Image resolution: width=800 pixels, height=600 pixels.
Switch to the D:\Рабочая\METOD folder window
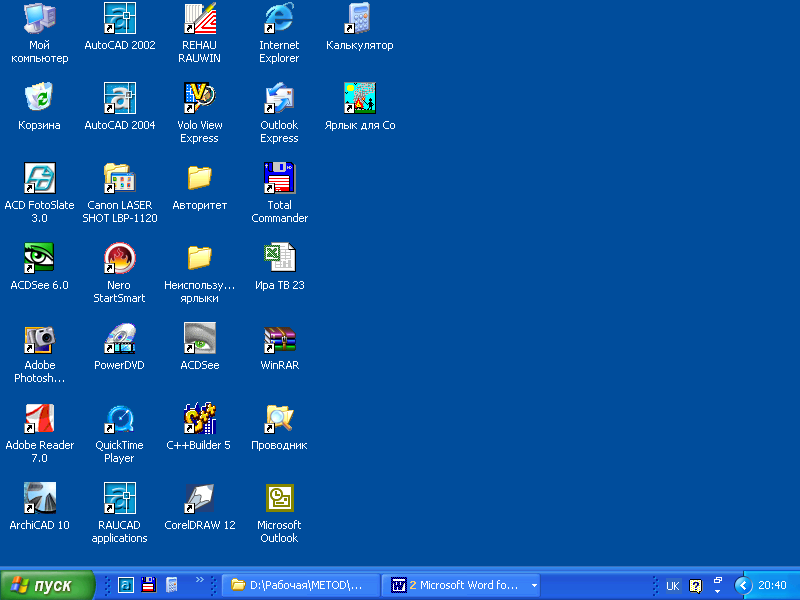pyautogui.click(x=301, y=585)
